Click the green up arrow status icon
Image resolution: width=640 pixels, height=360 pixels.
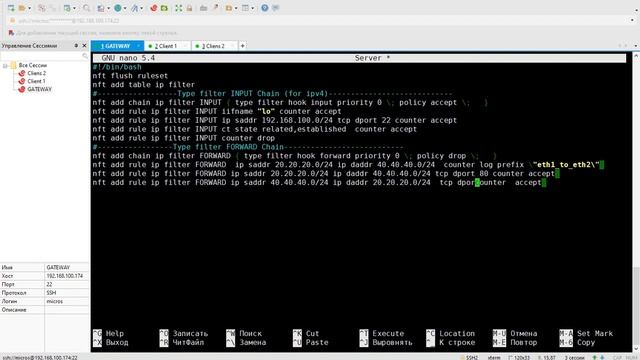click(594, 358)
